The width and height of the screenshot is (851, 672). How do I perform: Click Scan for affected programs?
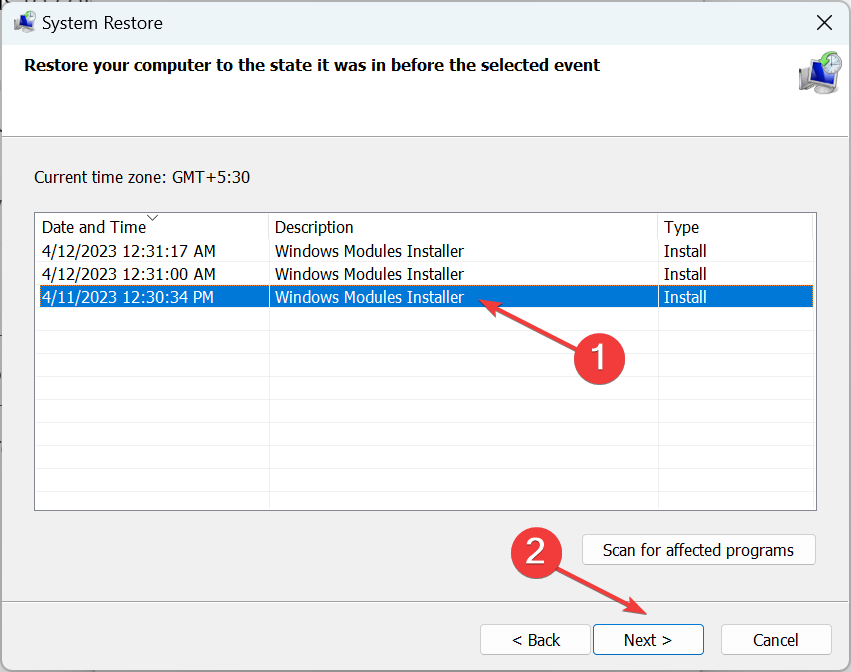click(x=698, y=550)
